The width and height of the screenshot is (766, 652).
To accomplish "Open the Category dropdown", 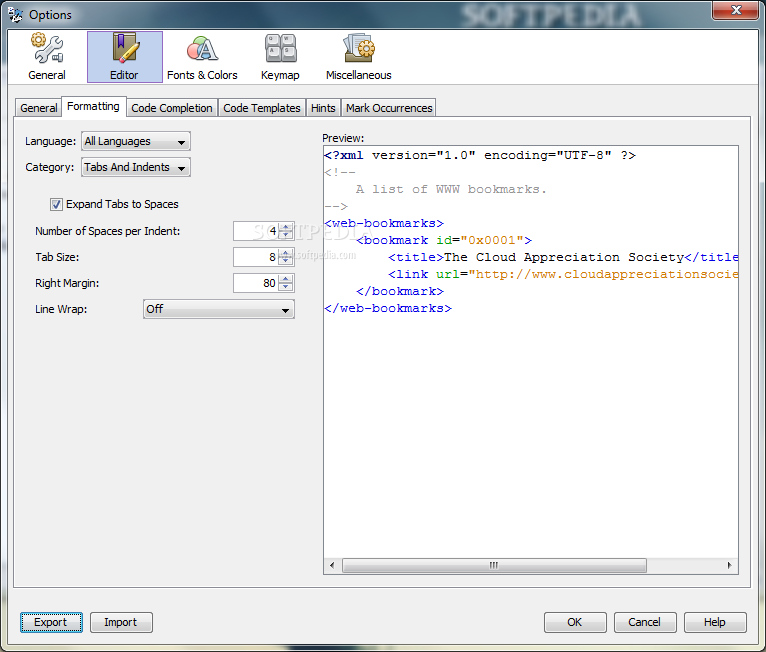I will (136, 167).
